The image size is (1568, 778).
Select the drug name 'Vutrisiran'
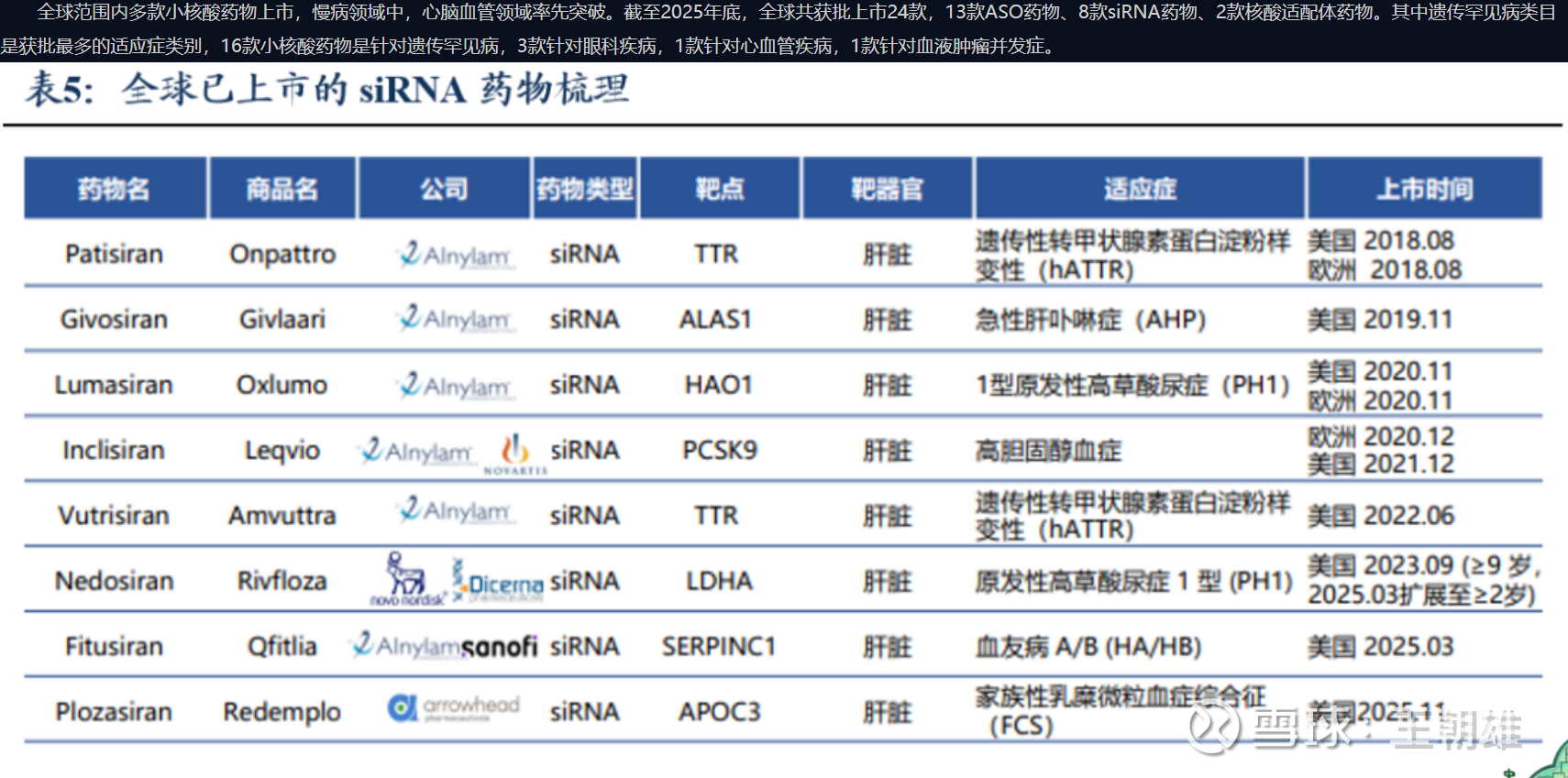click(x=114, y=515)
